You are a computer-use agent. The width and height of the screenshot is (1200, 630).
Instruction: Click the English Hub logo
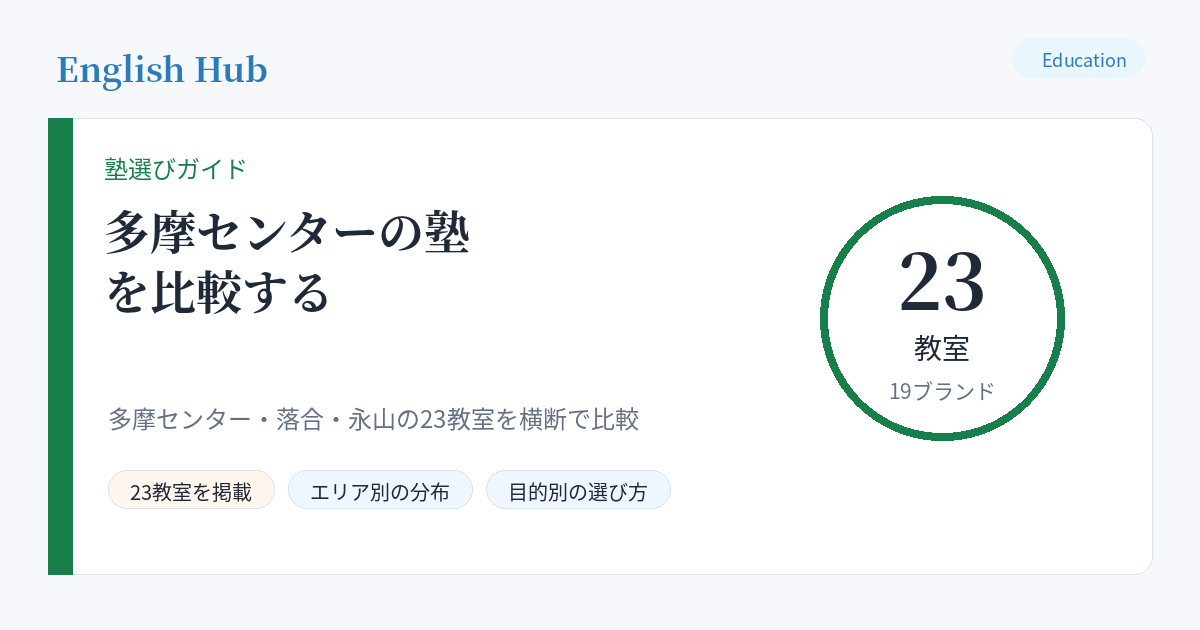pos(162,70)
